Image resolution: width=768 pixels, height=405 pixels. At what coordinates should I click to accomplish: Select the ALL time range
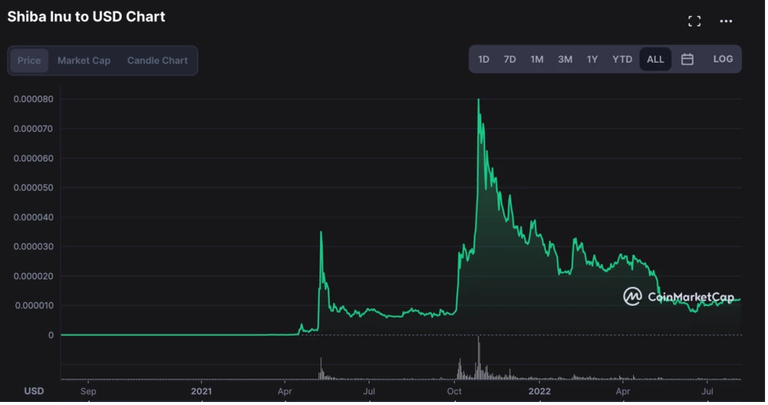tap(655, 59)
